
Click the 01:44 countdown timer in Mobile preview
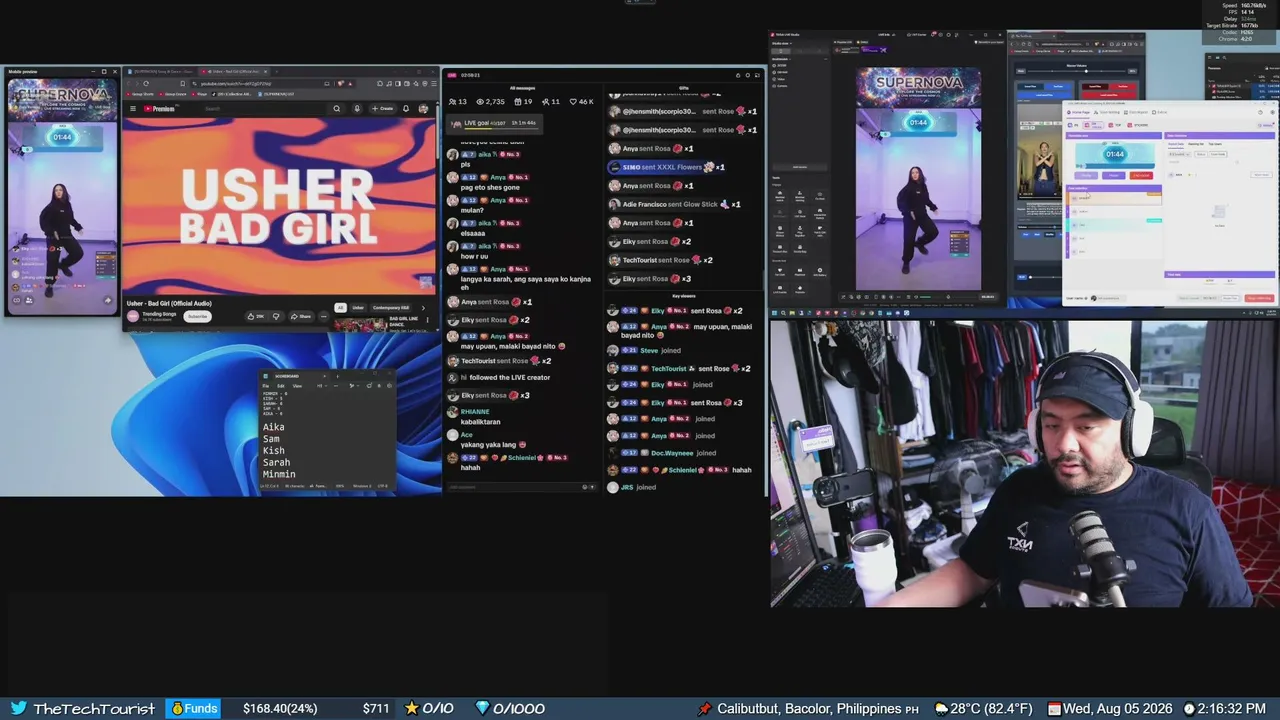click(x=63, y=136)
